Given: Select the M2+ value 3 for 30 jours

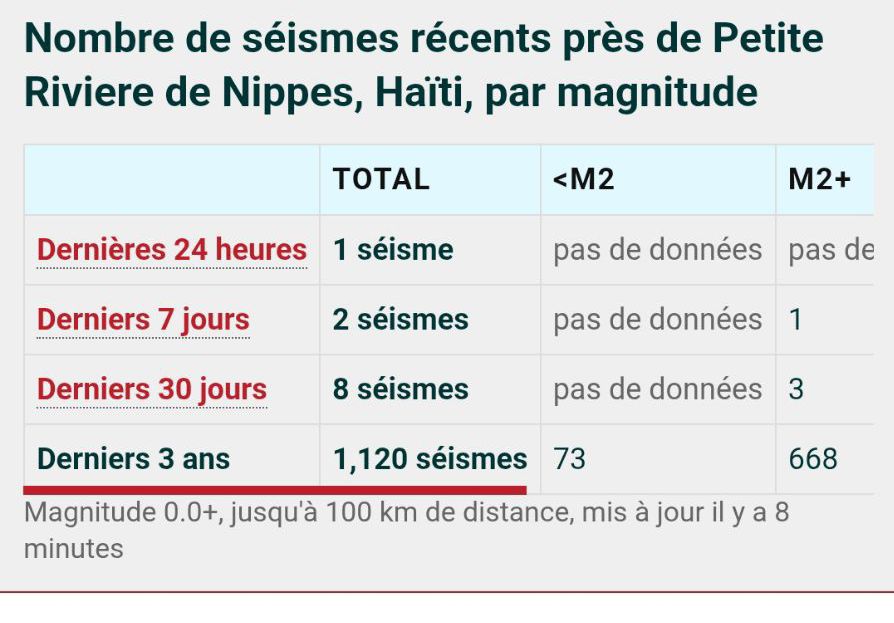Looking at the screenshot, I should 796,389.
